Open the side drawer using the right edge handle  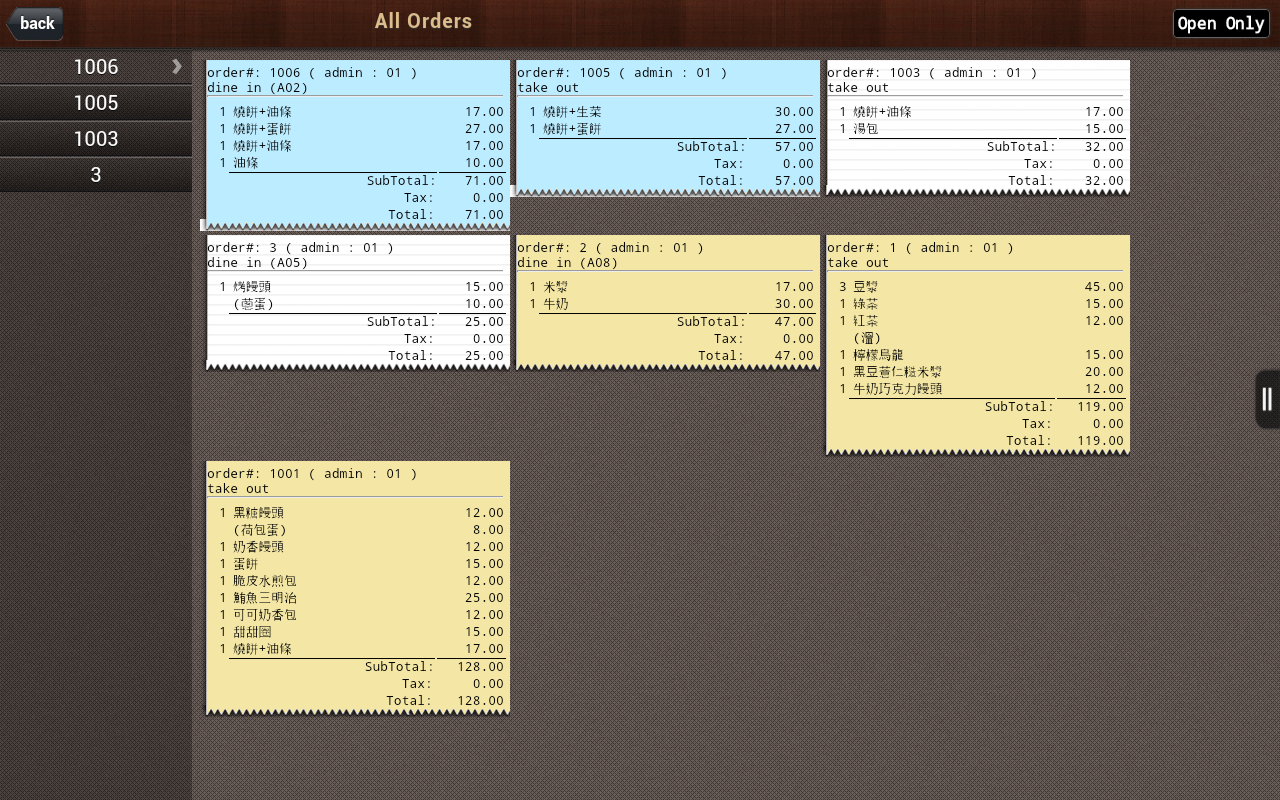pos(1266,399)
